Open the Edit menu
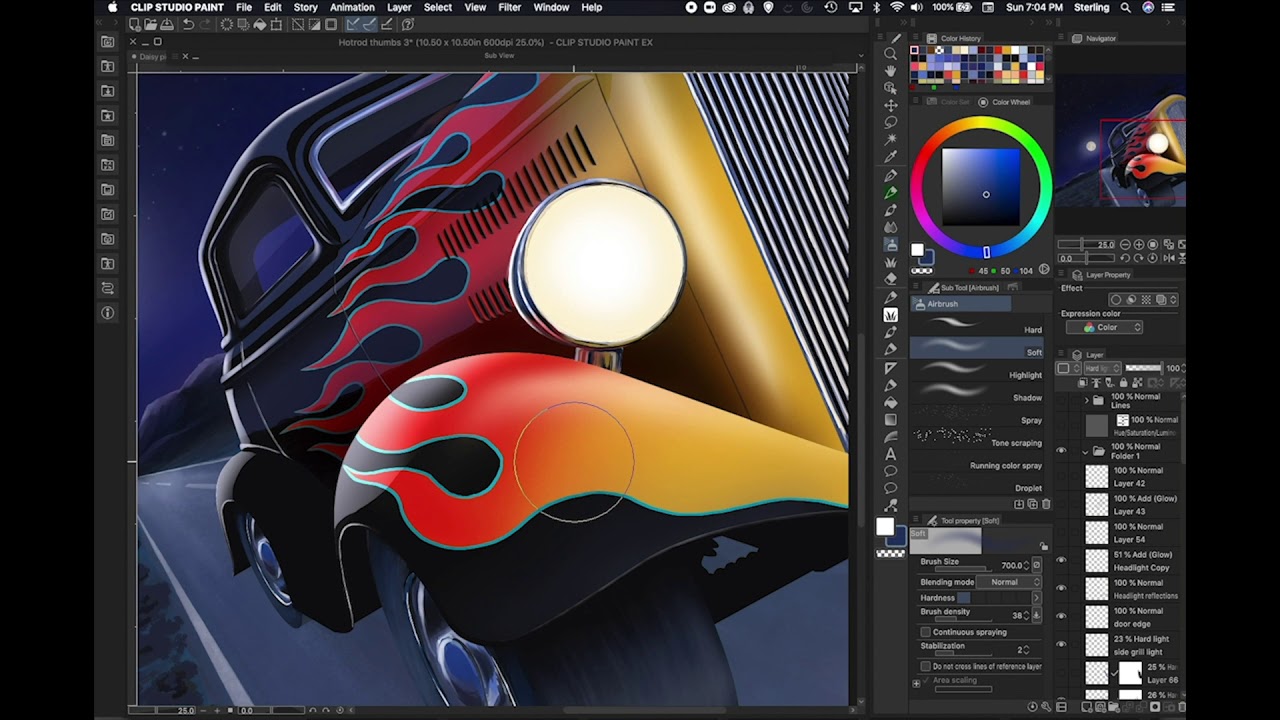 coord(273,7)
